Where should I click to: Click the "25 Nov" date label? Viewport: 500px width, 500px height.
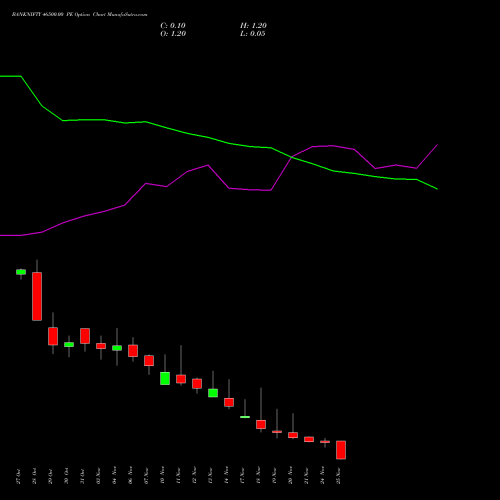pos(338,475)
